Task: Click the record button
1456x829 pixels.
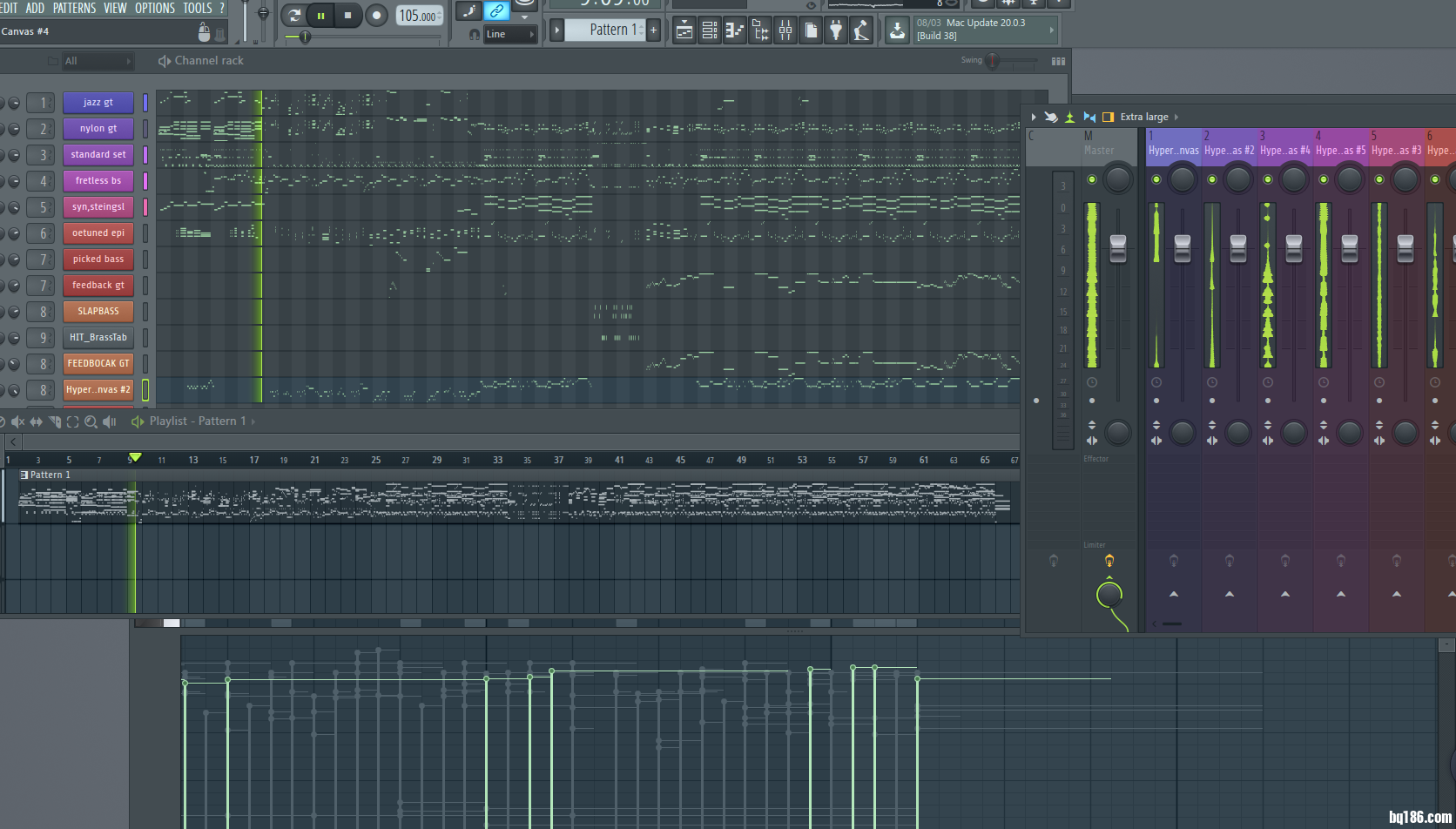Action: (x=376, y=15)
